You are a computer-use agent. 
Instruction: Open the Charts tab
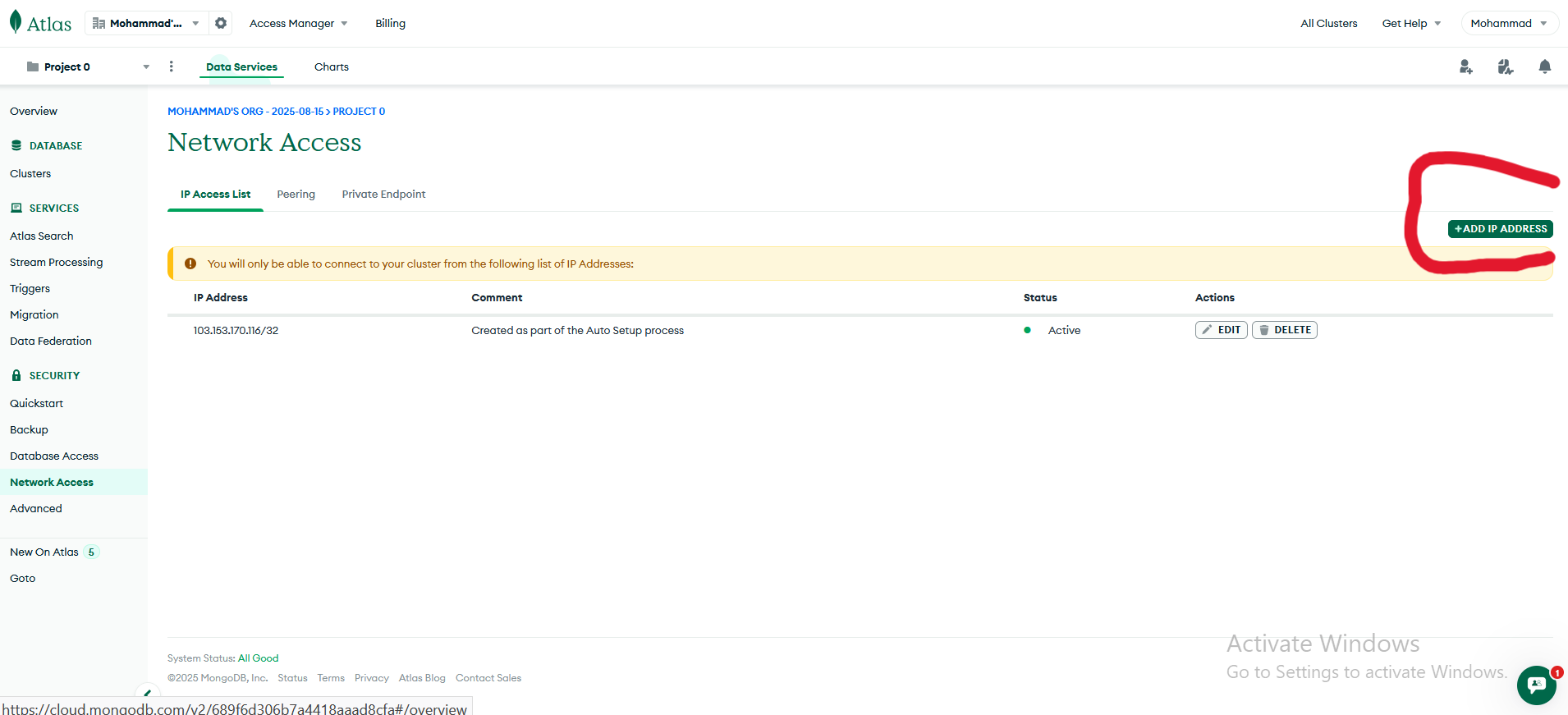pyautogui.click(x=331, y=66)
